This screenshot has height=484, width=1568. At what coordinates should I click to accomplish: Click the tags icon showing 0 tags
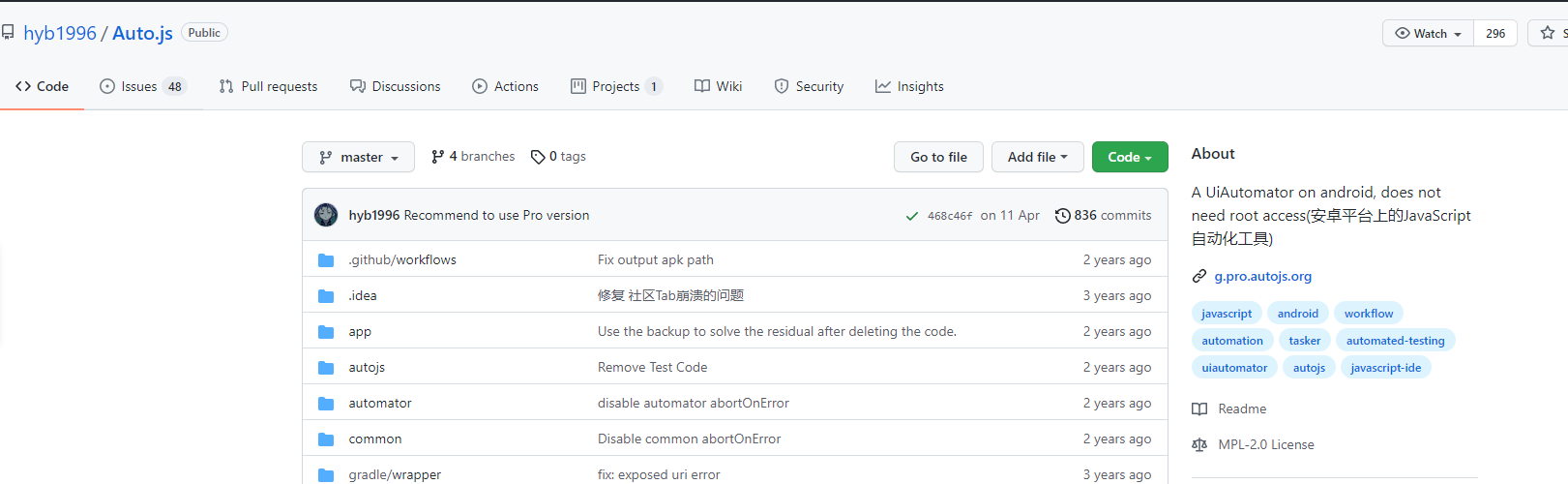tap(538, 157)
